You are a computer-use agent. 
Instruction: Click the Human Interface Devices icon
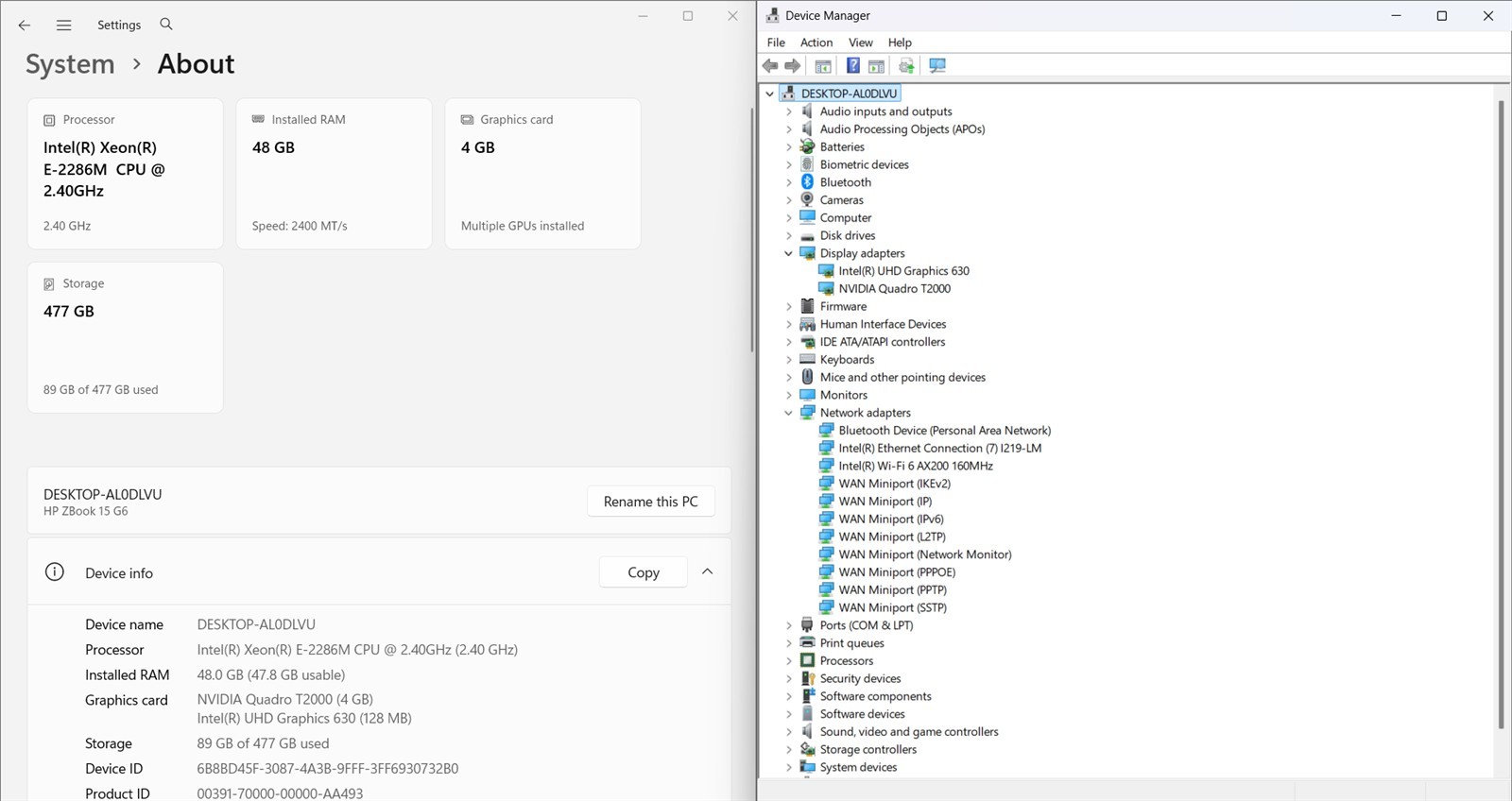tap(807, 324)
